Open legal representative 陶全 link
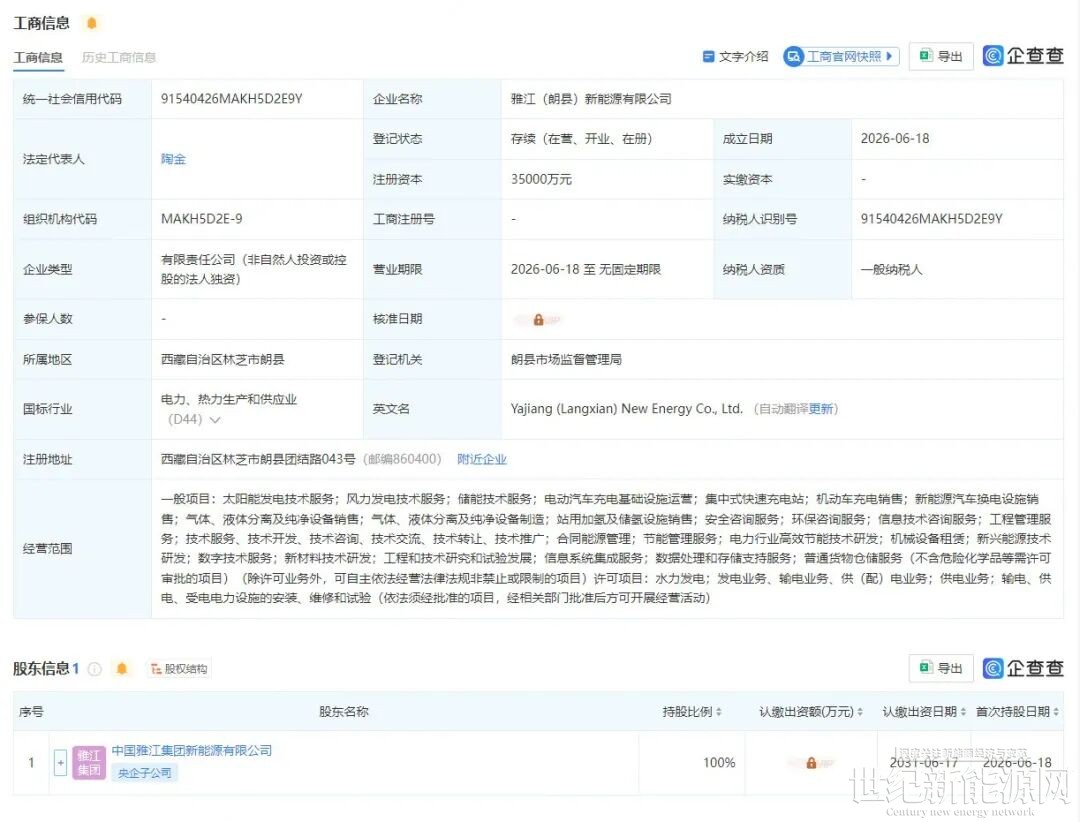The height and width of the screenshot is (822, 1080). pos(174,159)
